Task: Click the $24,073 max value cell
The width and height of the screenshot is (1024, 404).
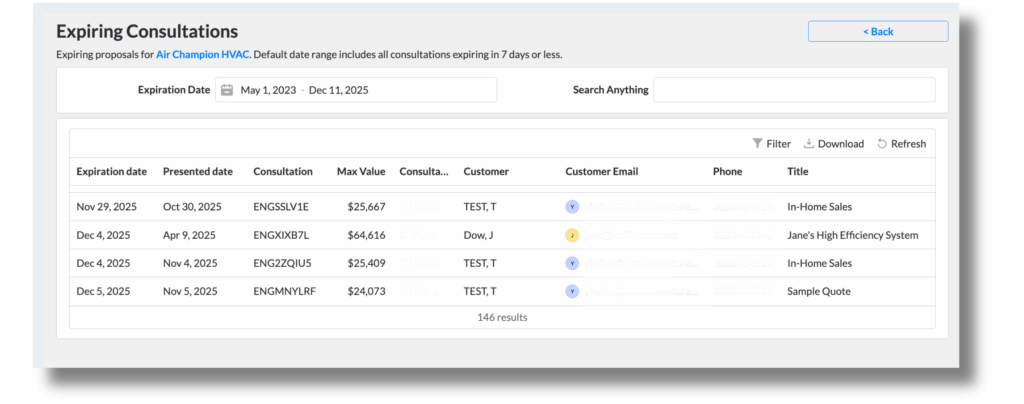Action: coord(366,292)
